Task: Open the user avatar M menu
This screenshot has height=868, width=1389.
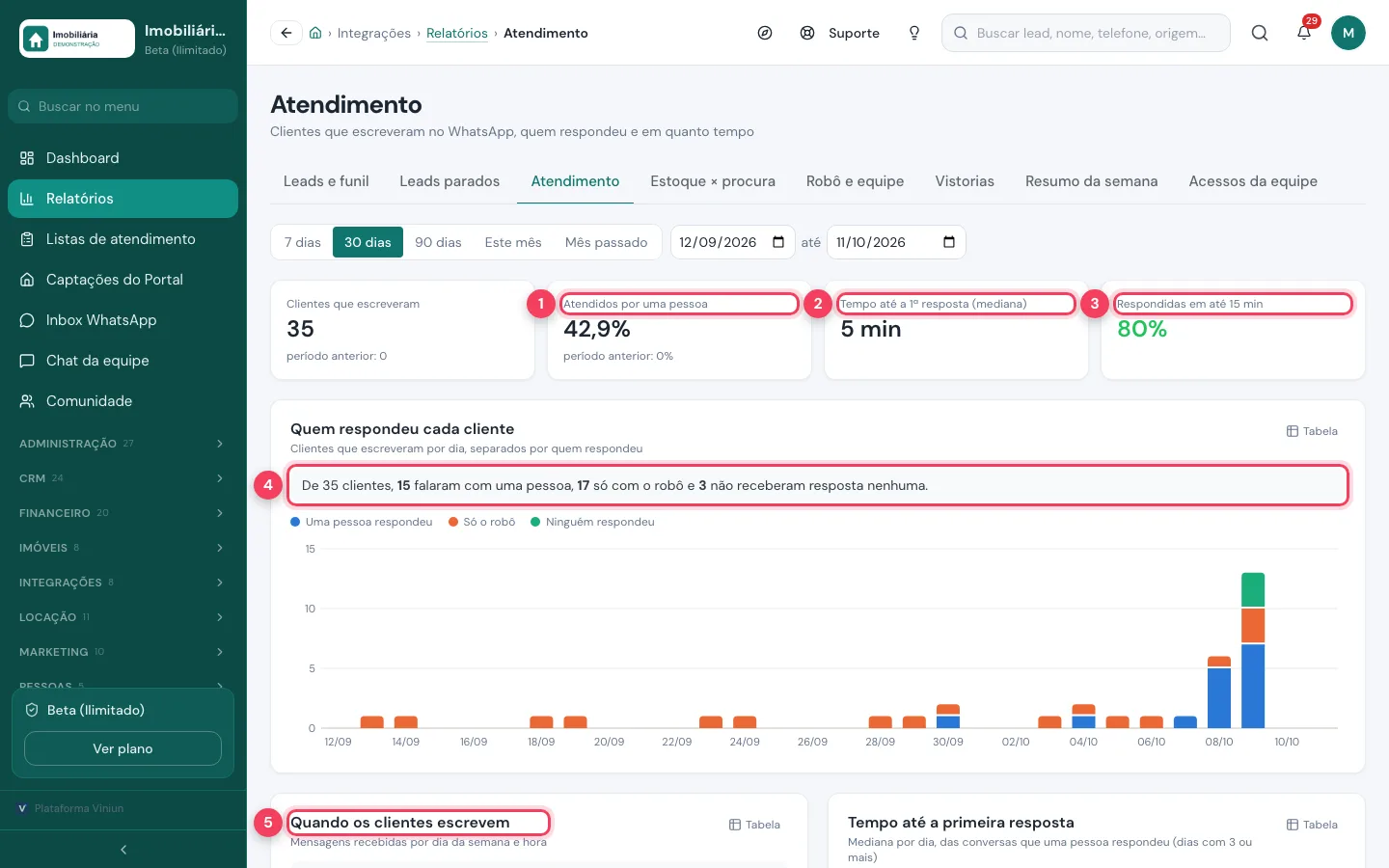Action: (x=1348, y=33)
